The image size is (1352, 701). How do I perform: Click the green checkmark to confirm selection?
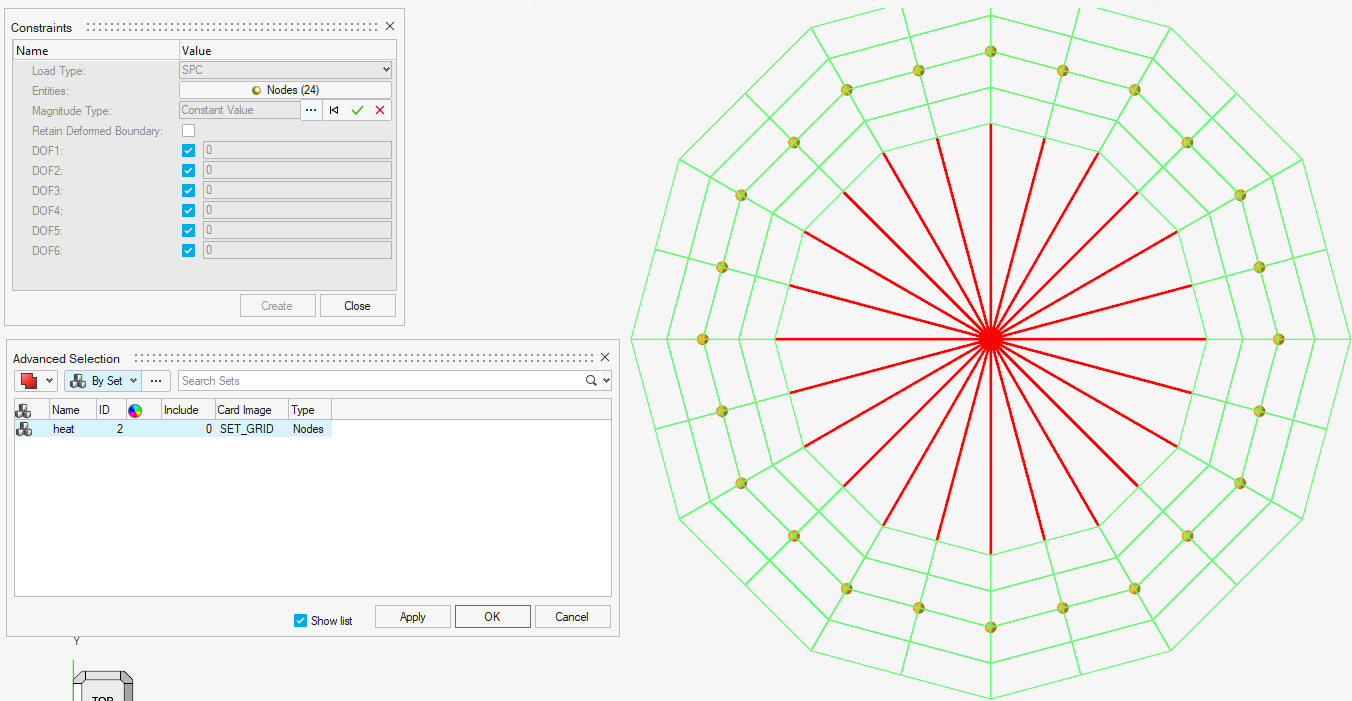click(357, 111)
